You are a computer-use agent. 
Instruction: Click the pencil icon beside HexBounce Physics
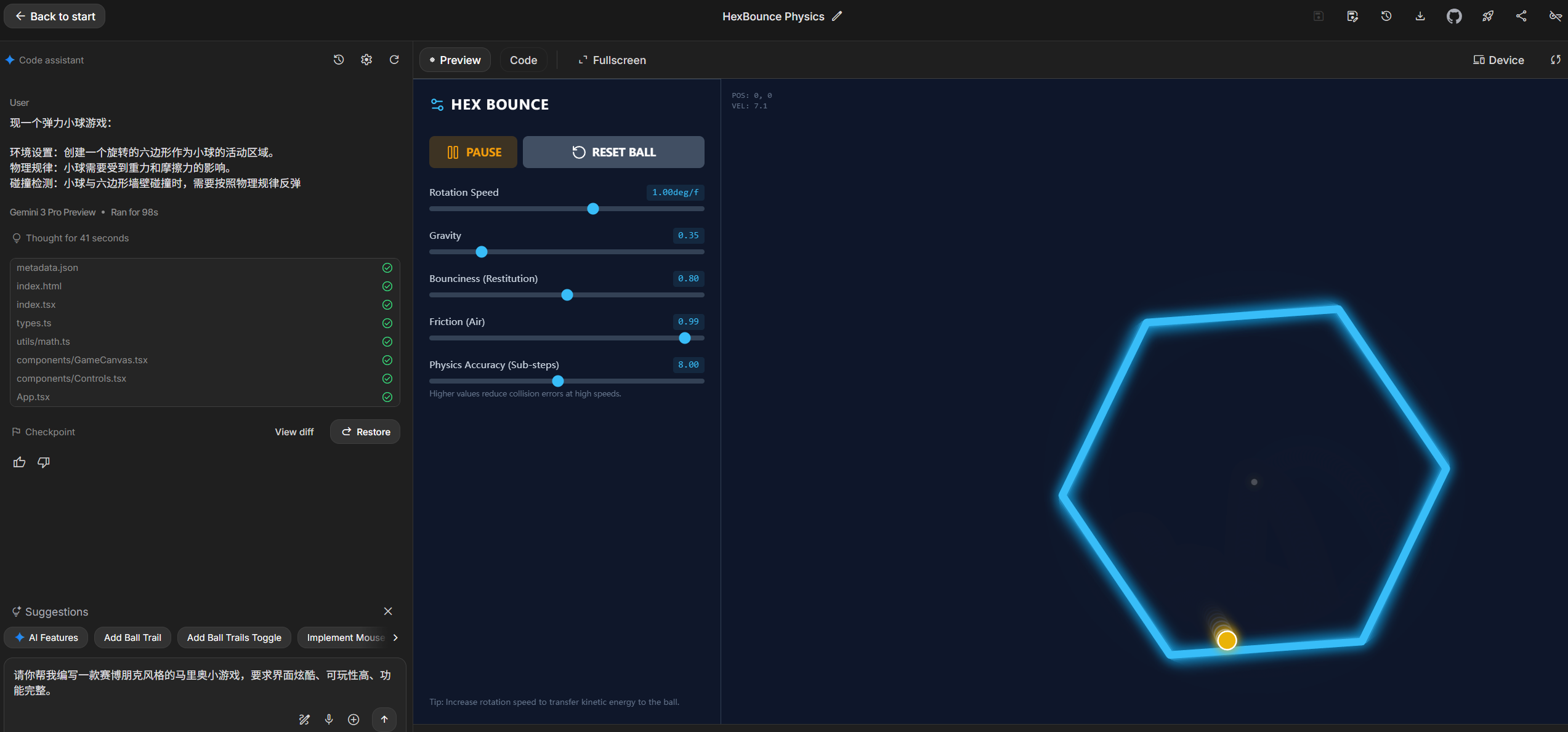point(837,17)
